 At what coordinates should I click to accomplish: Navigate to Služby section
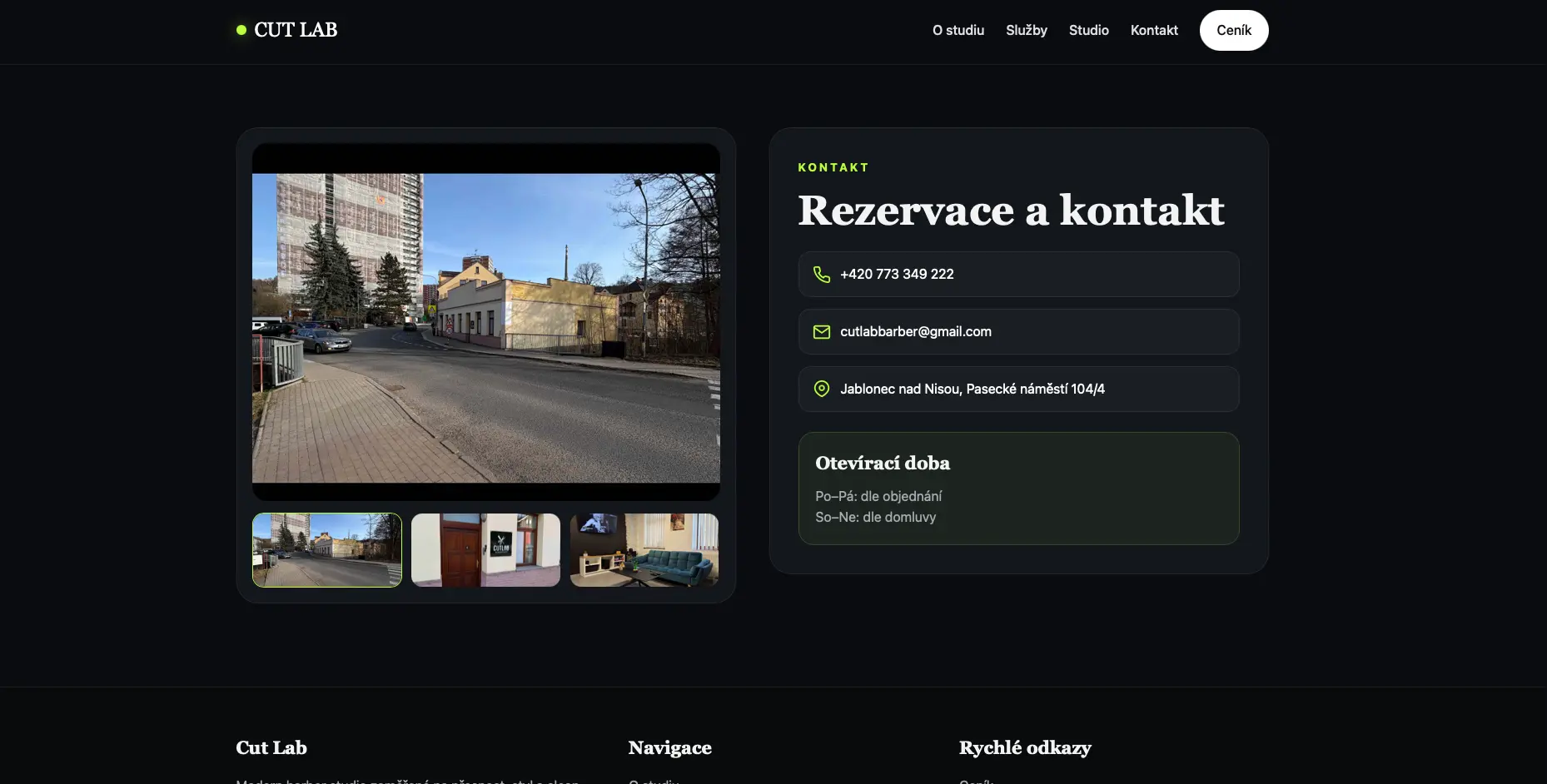coord(1026,30)
